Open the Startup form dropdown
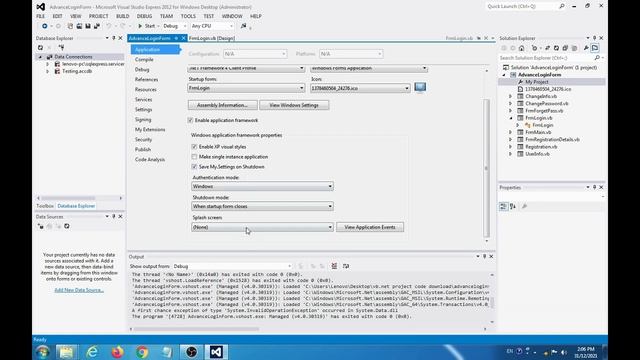 point(246,88)
